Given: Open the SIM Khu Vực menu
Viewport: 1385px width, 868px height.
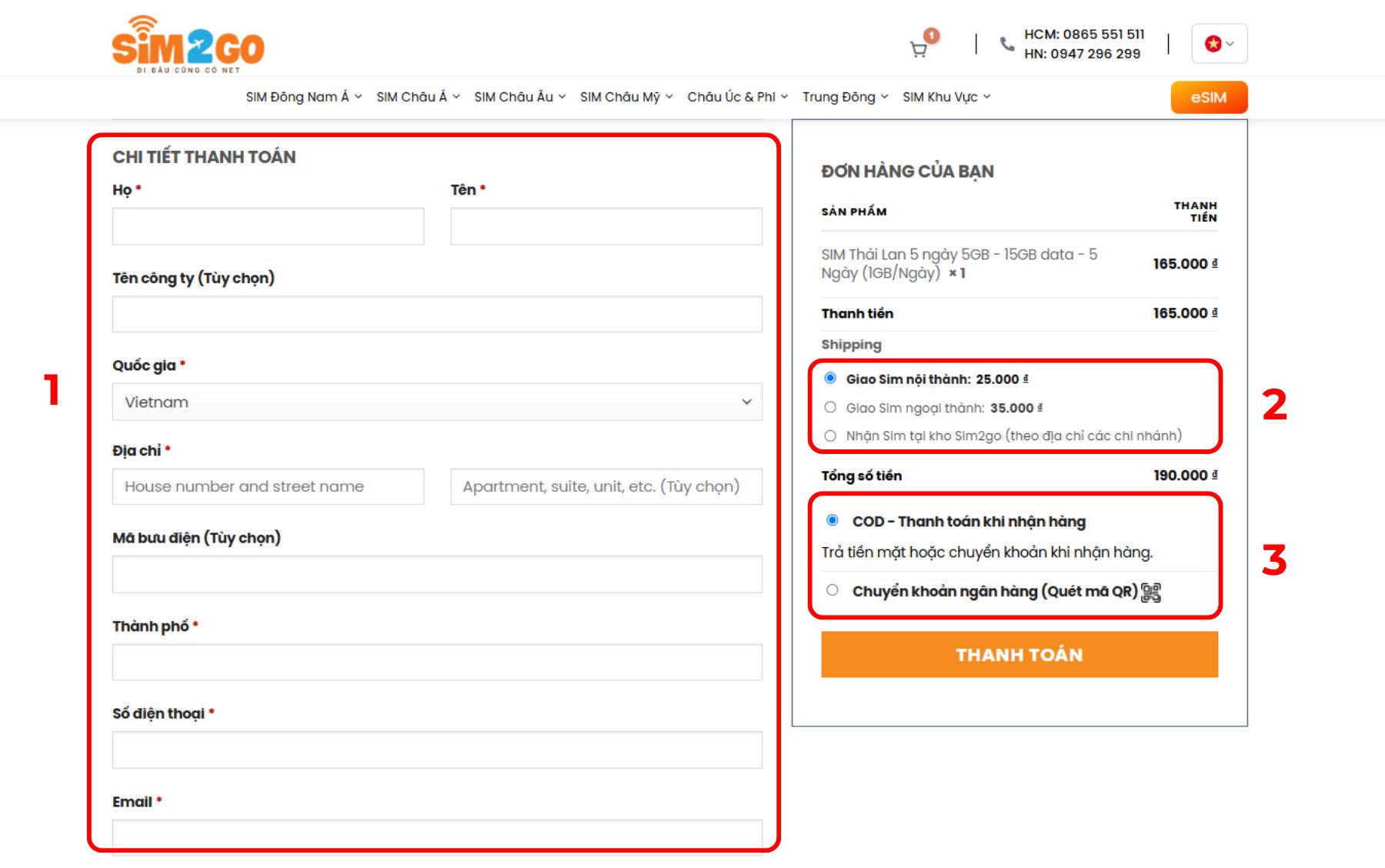Looking at the screenshot, I should point(946,97).
